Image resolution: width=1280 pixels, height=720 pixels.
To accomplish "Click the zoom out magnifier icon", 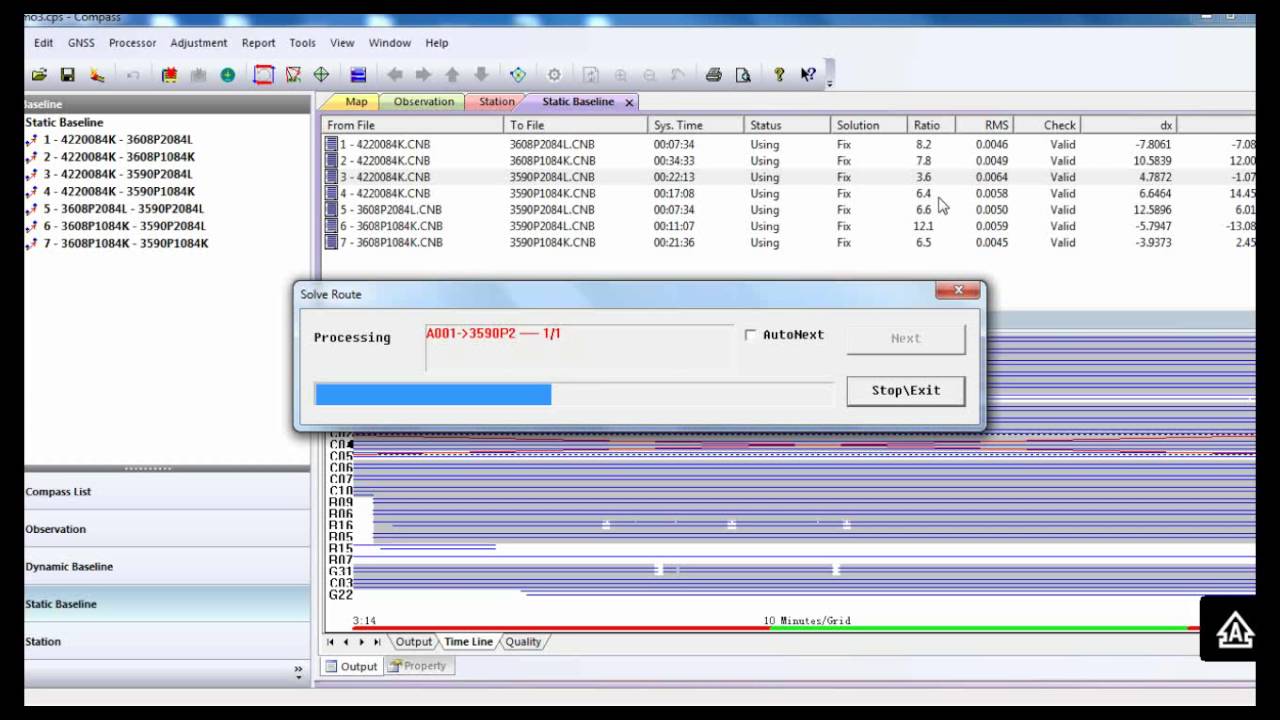I will (650, 75).
